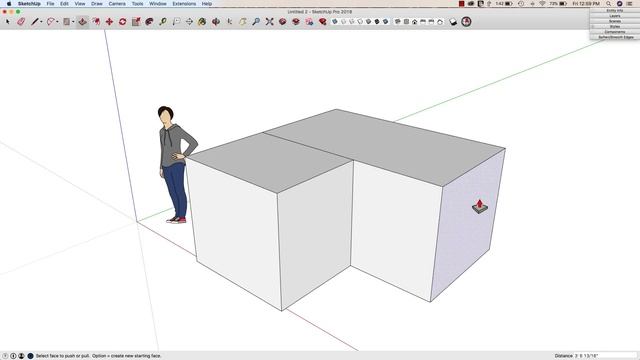Toggle Back Edges style
This screenshot has height=360, width=640.
[343, 22]
